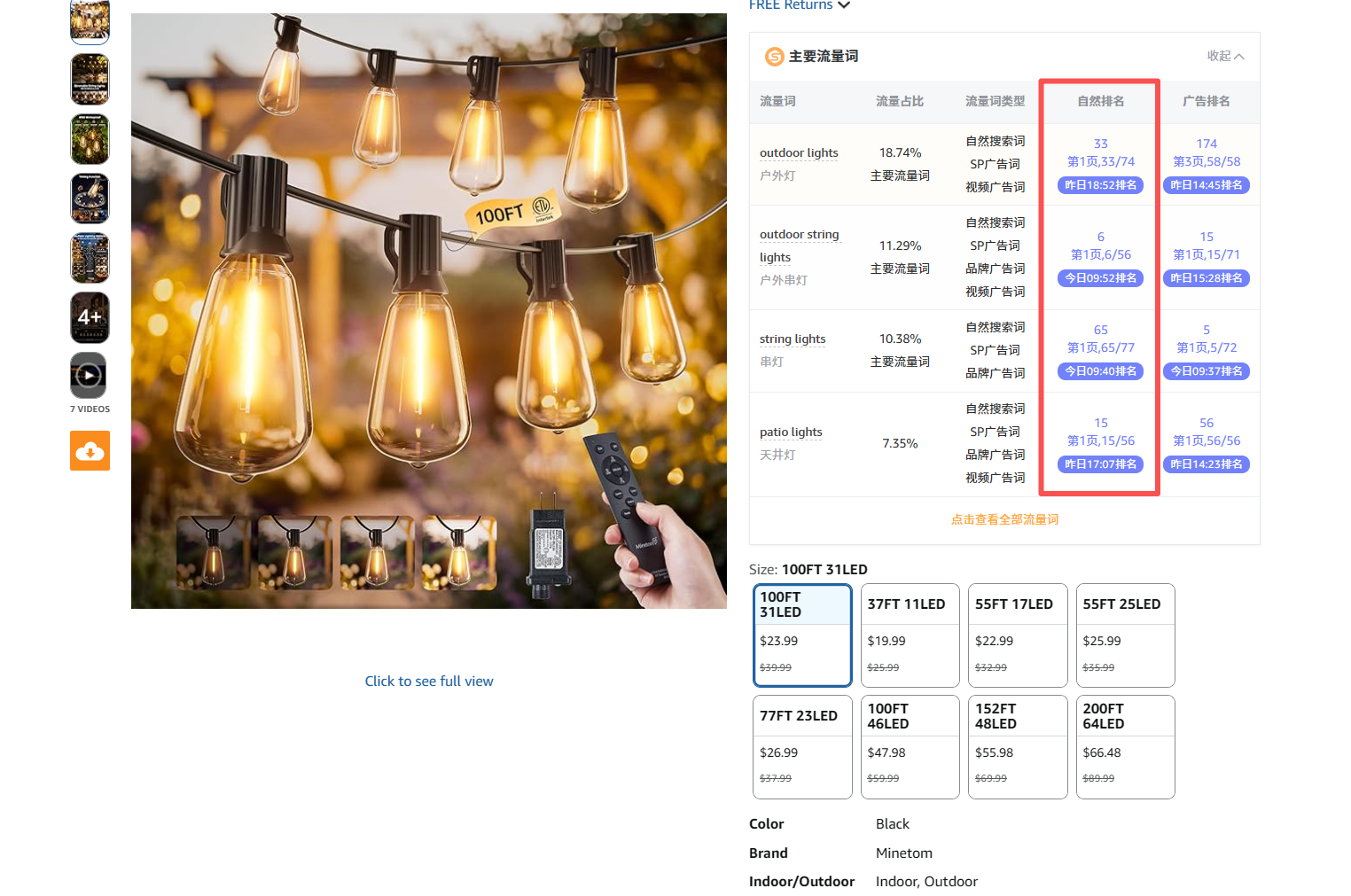Click the 4+ more images thumbnail
Screen dimensions: 1351x896
[x=90, y=317]
